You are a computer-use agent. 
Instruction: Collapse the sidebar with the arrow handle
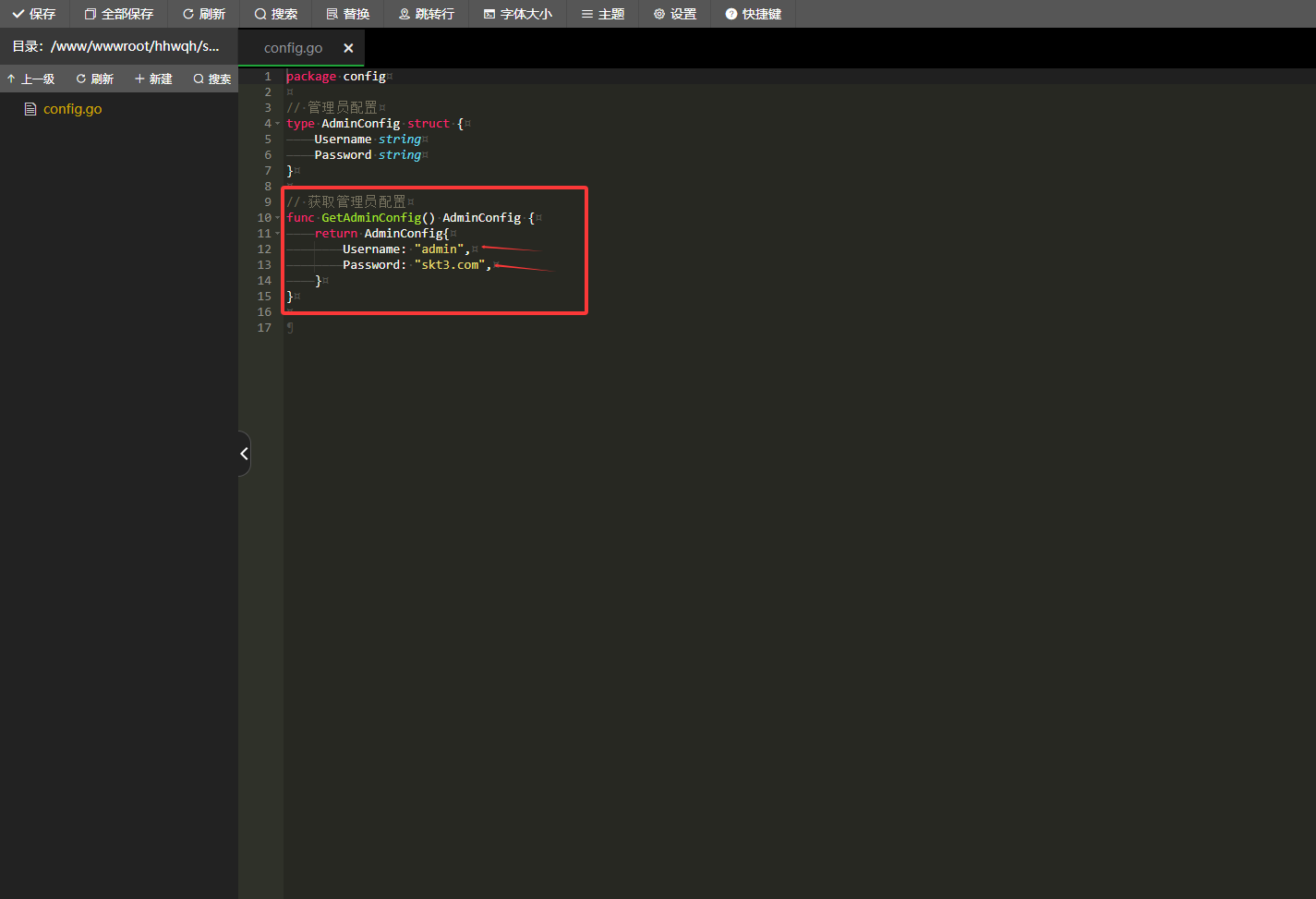pyautogui.click(x=244, y=454)
